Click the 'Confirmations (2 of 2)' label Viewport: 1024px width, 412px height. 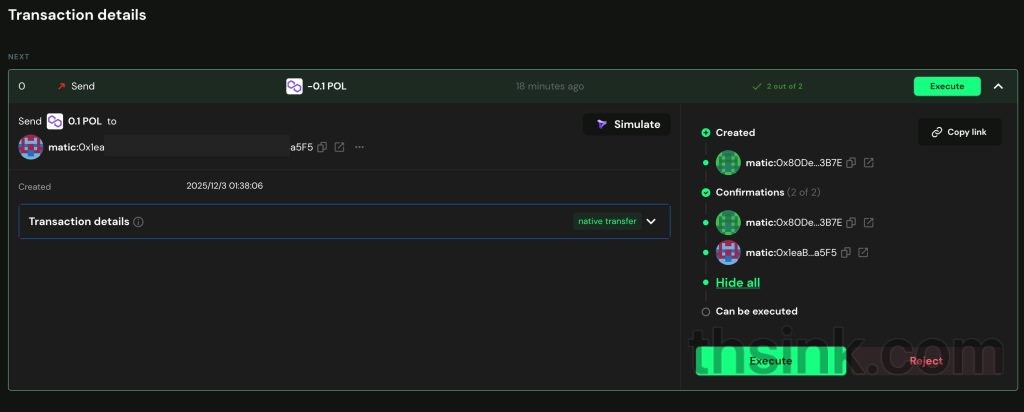point(768,193)
